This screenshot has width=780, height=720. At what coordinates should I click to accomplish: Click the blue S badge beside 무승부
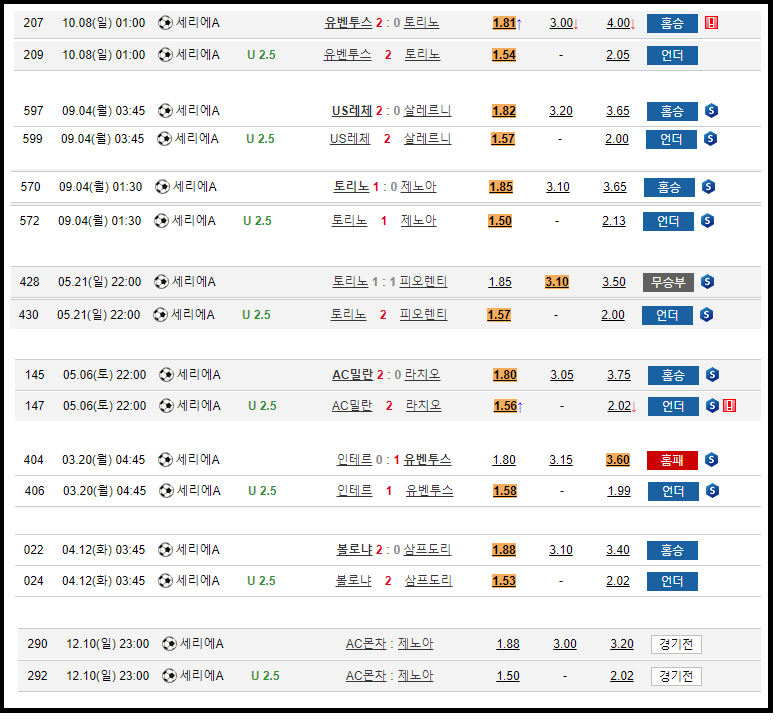click(707, 282)
